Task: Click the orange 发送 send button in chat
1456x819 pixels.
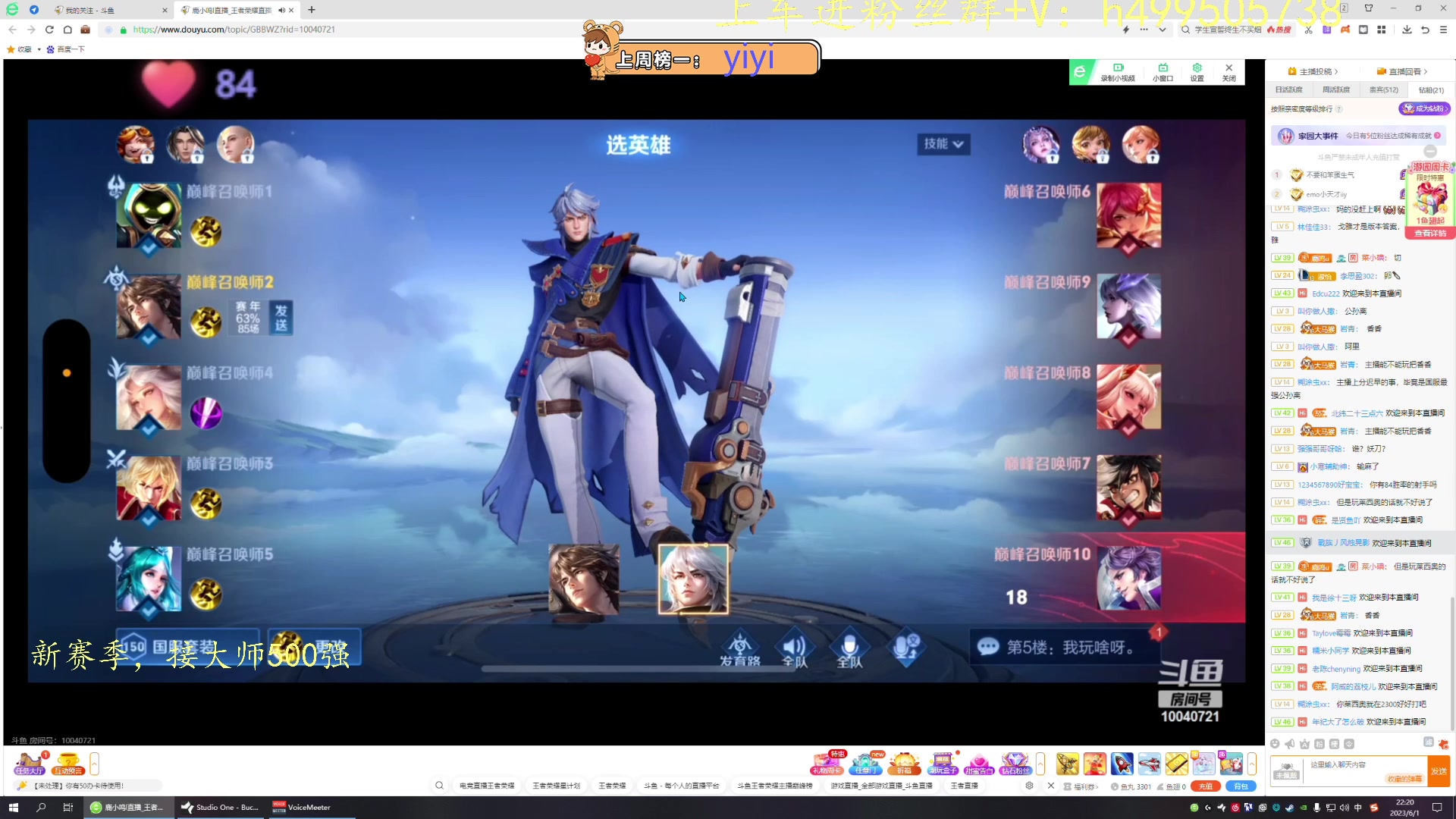Action: click(x=1439, y=770)
